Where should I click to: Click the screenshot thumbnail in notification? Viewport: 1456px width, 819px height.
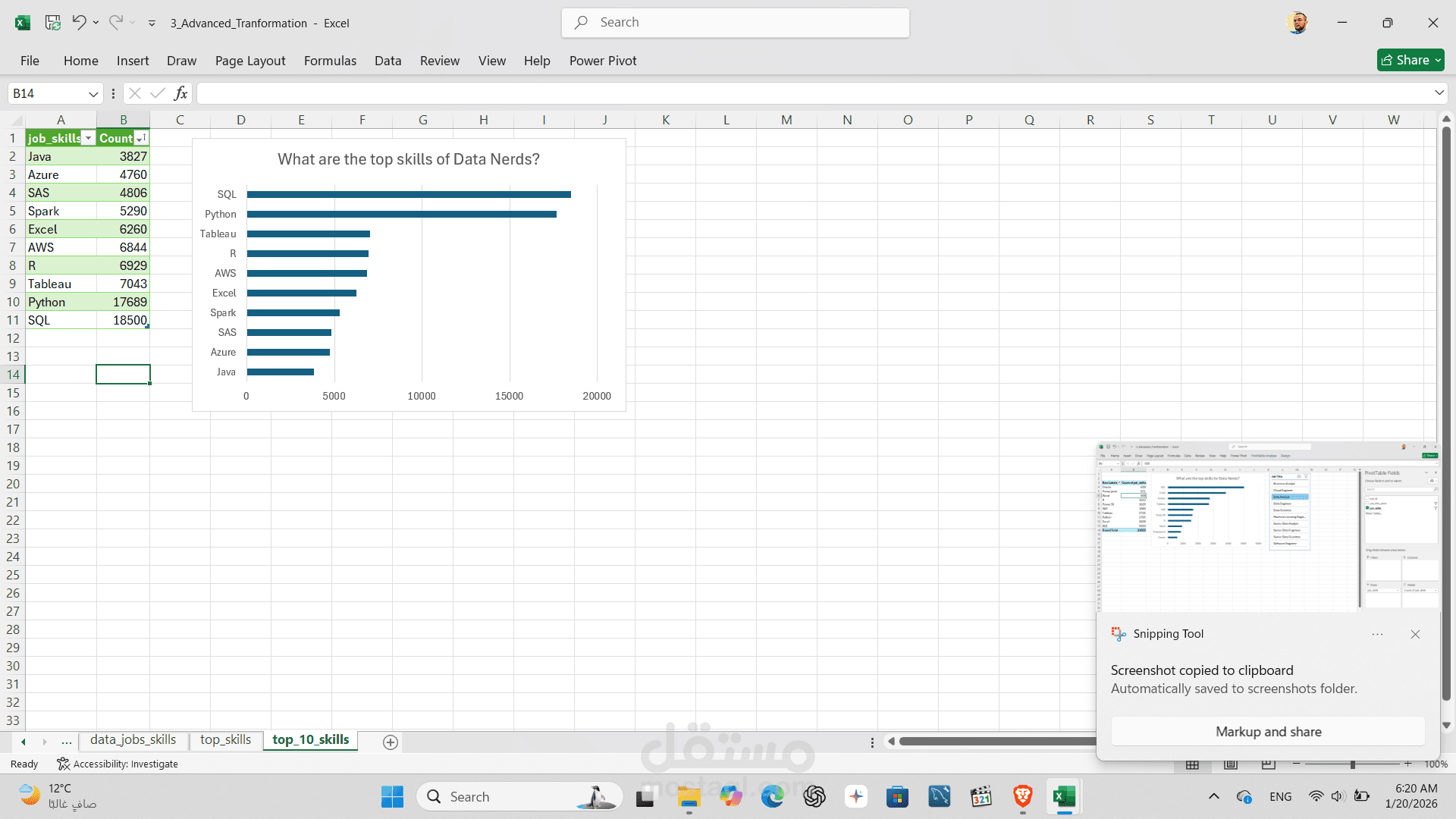click(1267, 526)
